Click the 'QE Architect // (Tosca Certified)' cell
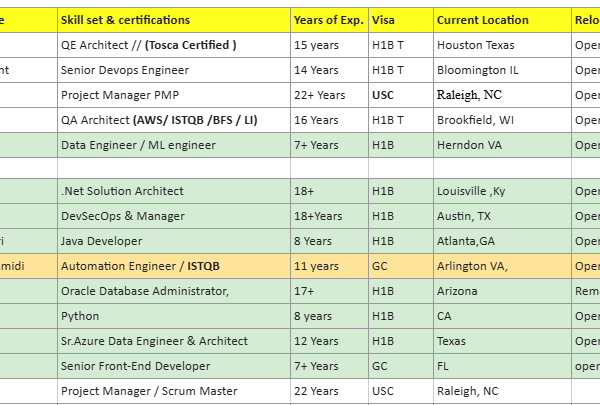The width and height of the screenshot is (600, 405). coord(172,45)
